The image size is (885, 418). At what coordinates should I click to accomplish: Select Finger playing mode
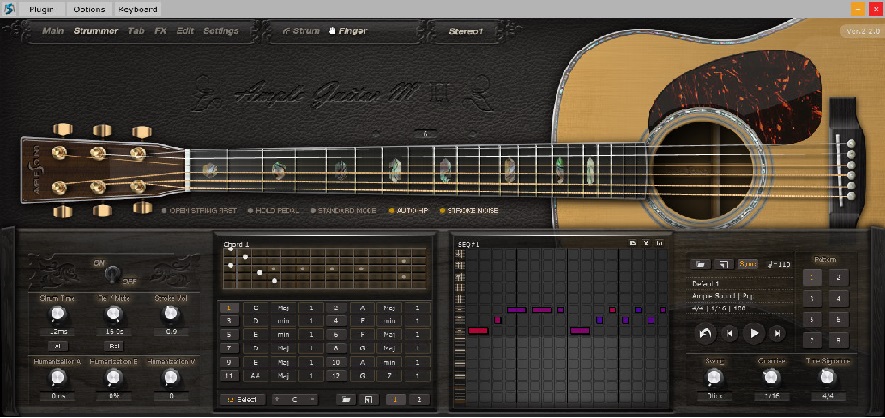pos(348,31)
